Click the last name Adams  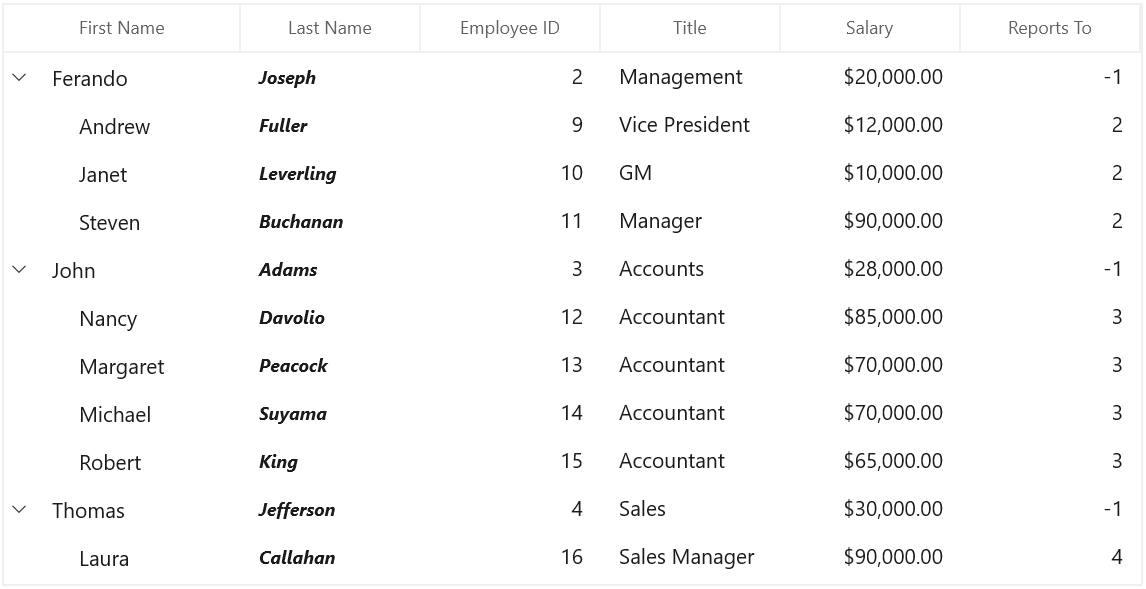coord(288,270)
